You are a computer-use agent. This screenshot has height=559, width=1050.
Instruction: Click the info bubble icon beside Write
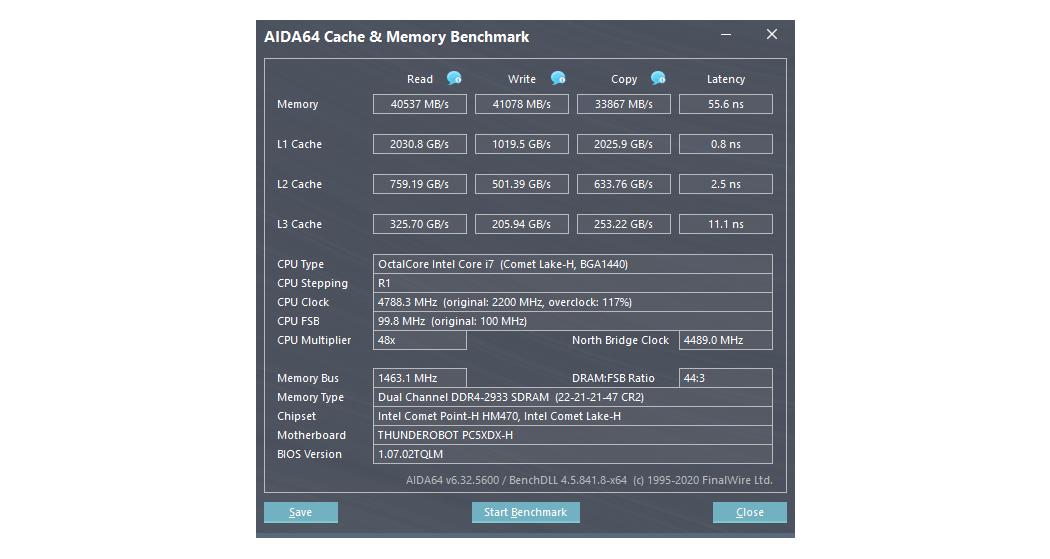pos(558,78)
